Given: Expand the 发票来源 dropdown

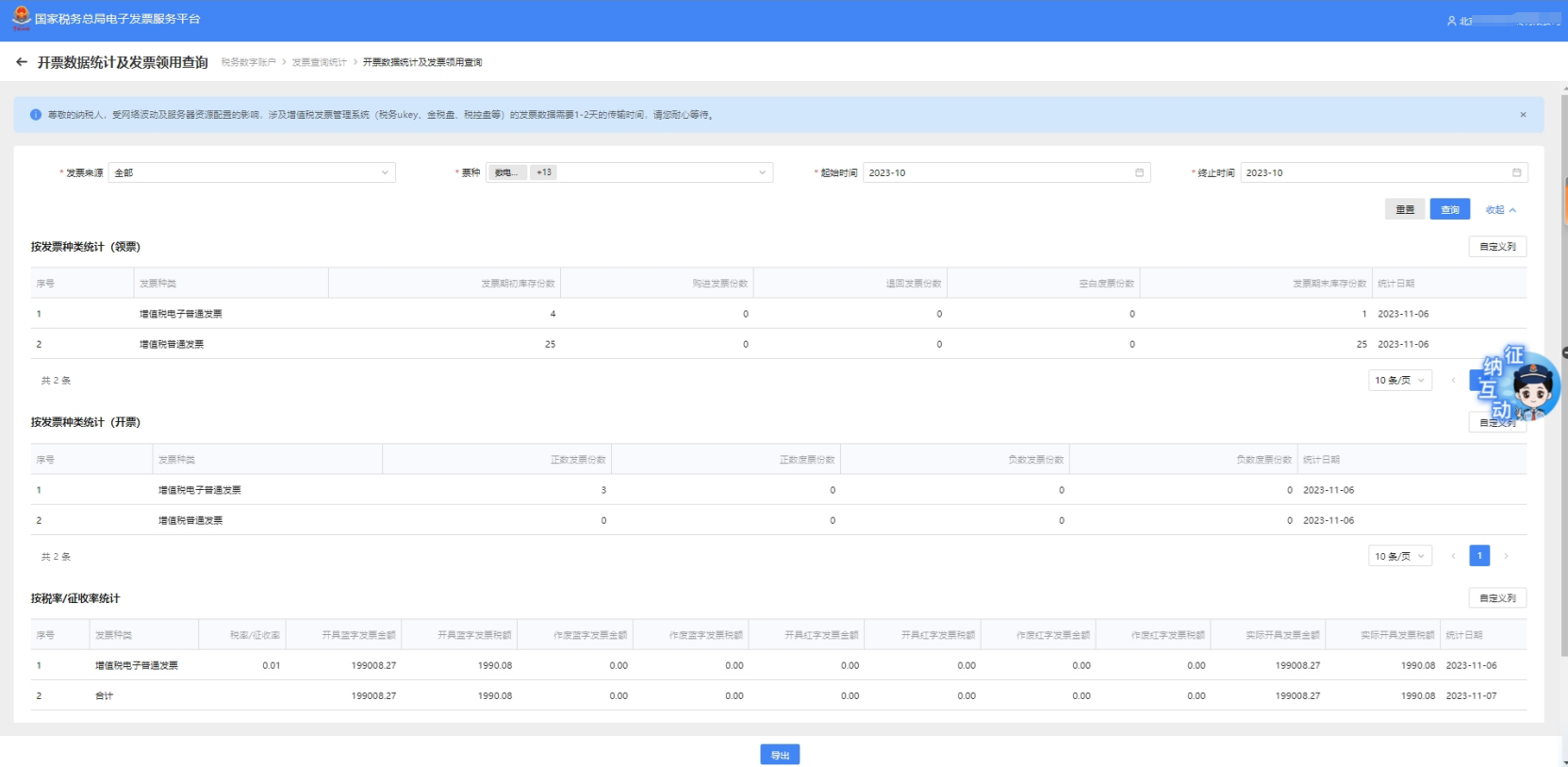Looking at the screenshot, I should click(x=252, y=172).
